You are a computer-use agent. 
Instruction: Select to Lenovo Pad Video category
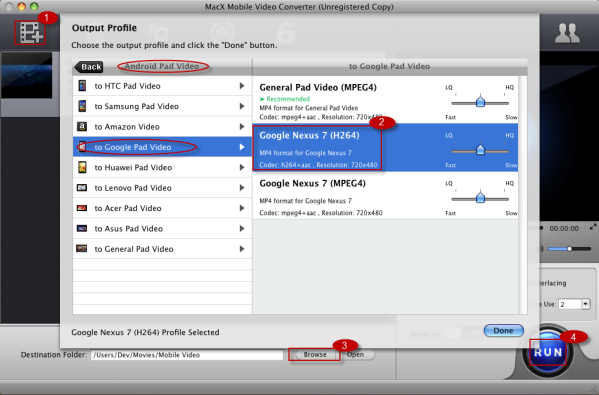point(162,188)
